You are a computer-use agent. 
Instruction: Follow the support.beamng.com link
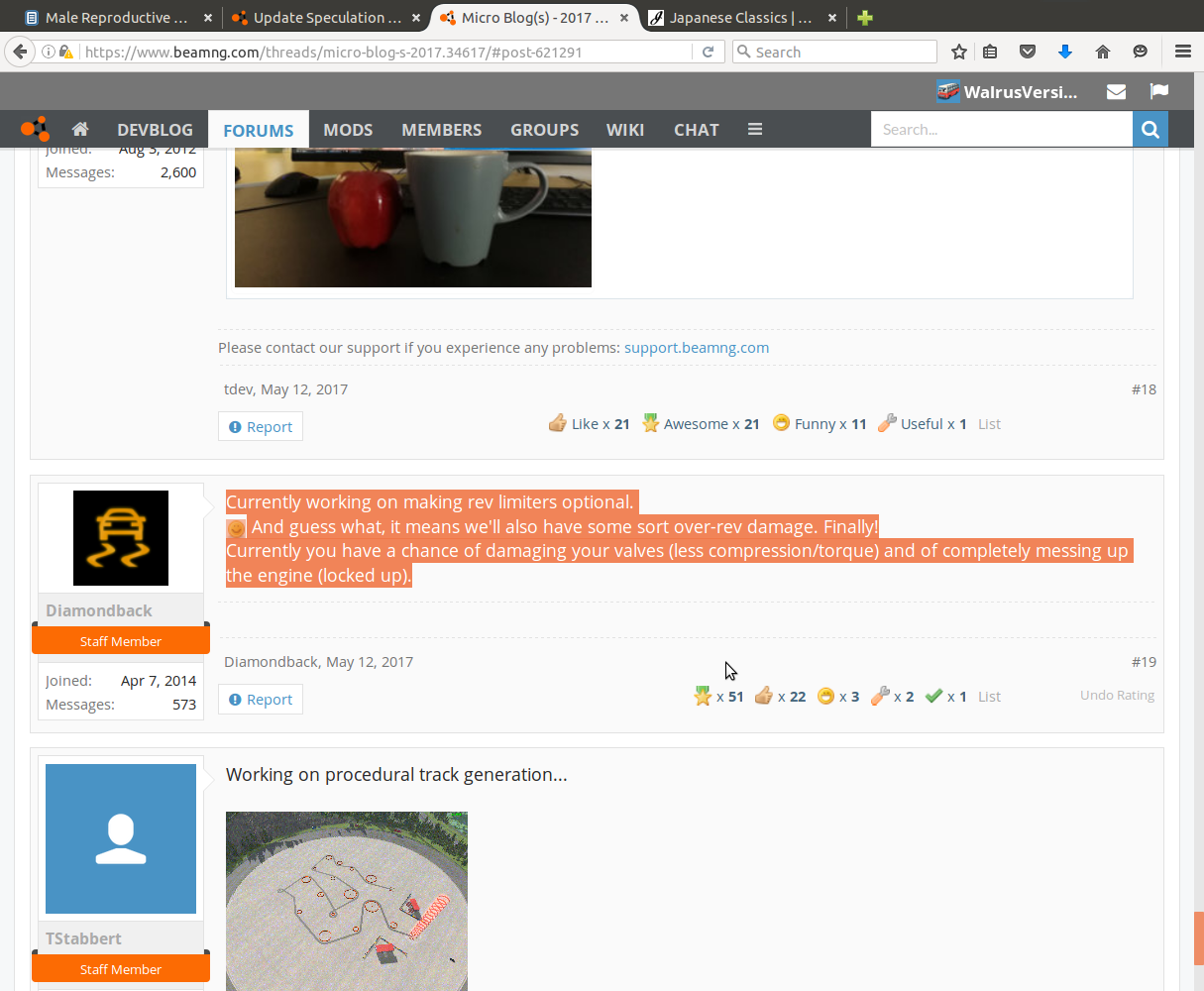coord(697,347)
